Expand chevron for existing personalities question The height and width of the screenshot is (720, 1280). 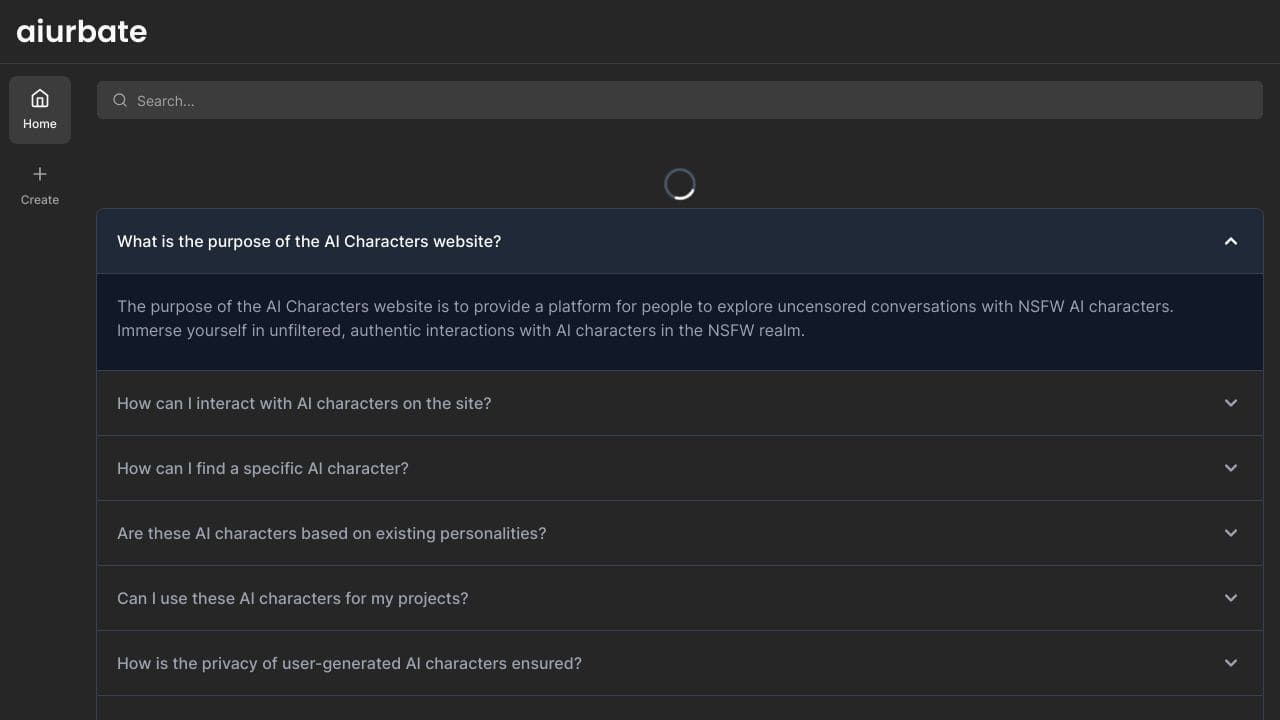click(x=1231, y=533)
